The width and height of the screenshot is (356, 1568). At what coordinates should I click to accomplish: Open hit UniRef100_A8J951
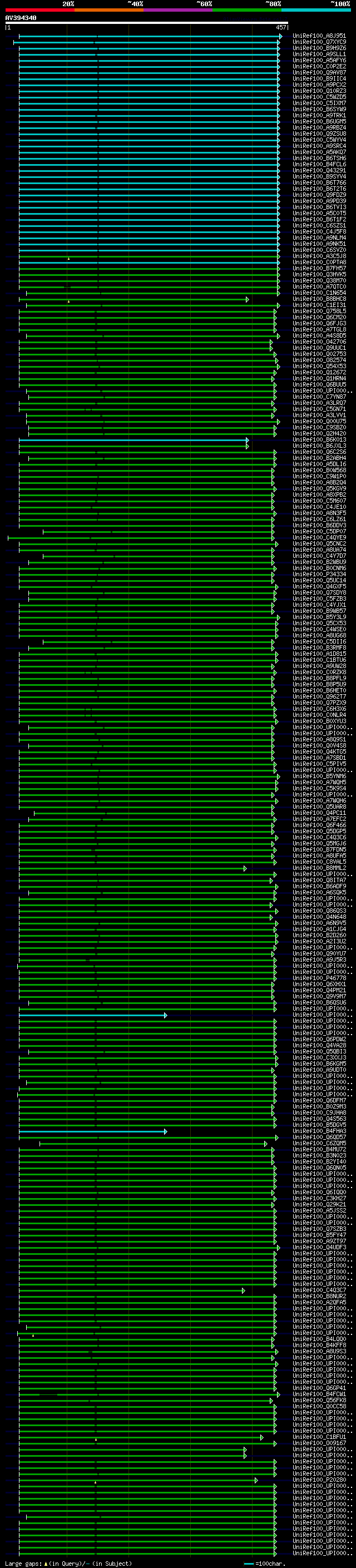[319, 36]
